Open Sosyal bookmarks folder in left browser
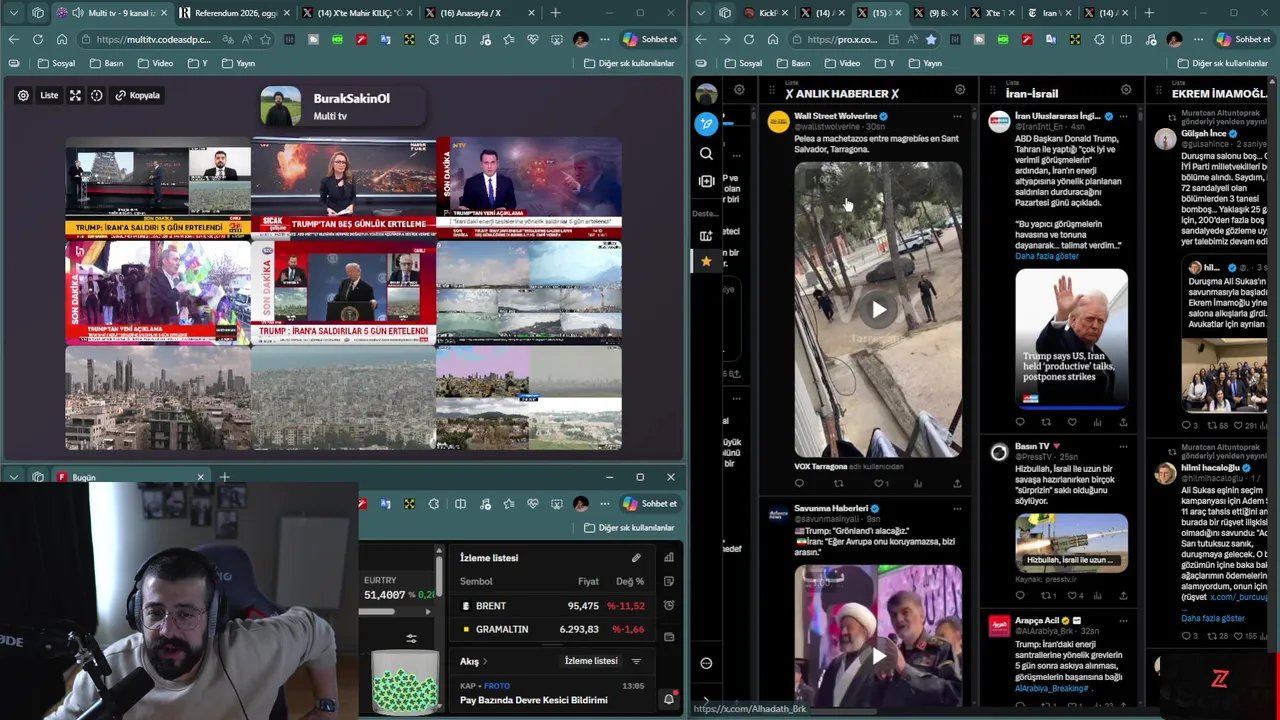 [x=57, y=63]
